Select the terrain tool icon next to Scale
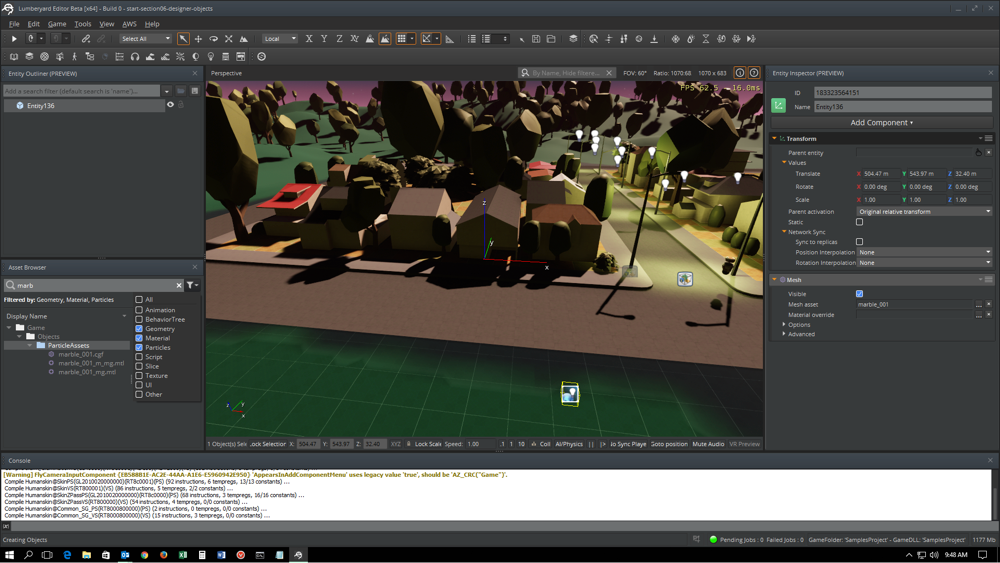The width and height of the screenshot is (1000, 563). (244, 39)
